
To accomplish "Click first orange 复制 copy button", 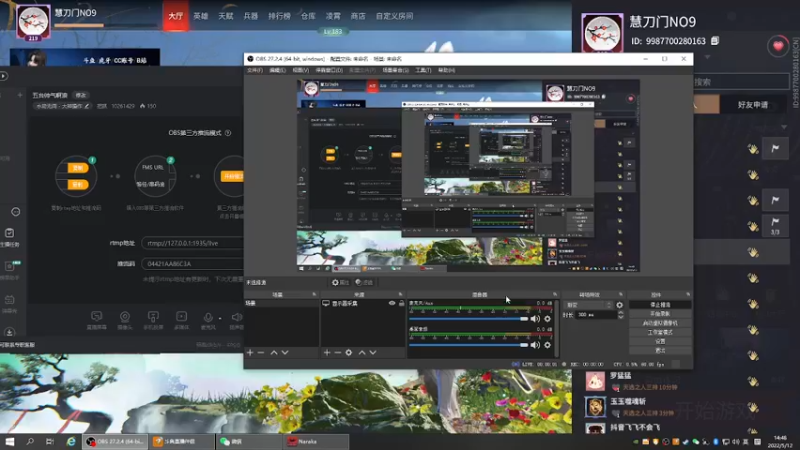I will (x=78, y=168).
